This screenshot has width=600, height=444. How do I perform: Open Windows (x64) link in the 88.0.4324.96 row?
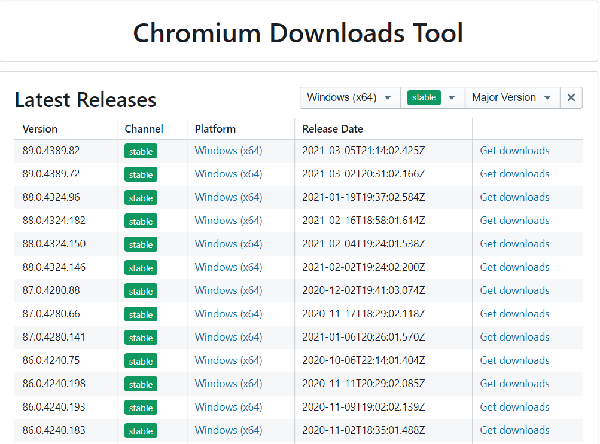(x=228, y=197)
